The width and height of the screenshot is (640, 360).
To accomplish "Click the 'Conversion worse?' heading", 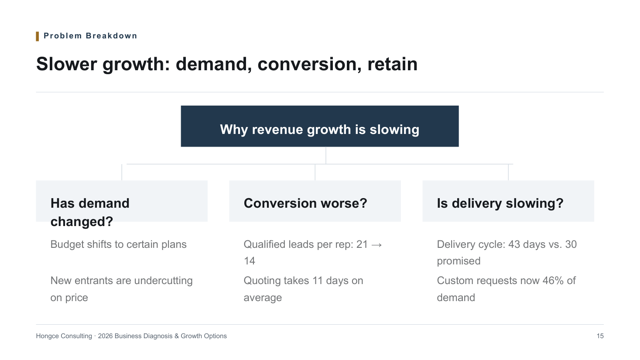I will click(305, 203).
